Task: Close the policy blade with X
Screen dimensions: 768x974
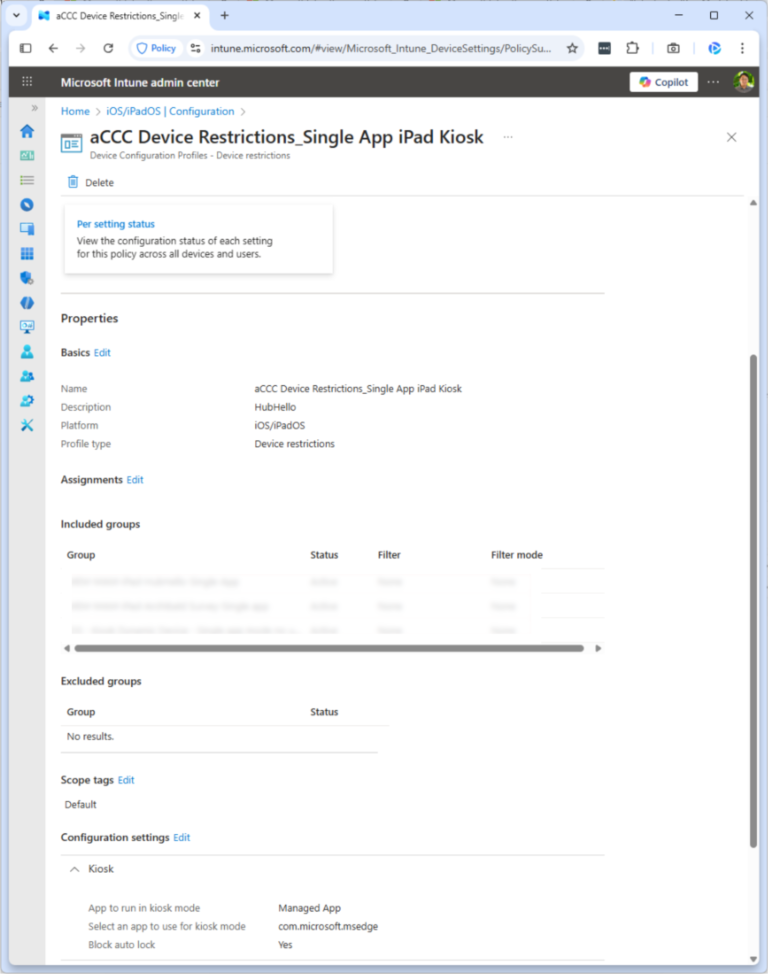Action: coord(731,137)
